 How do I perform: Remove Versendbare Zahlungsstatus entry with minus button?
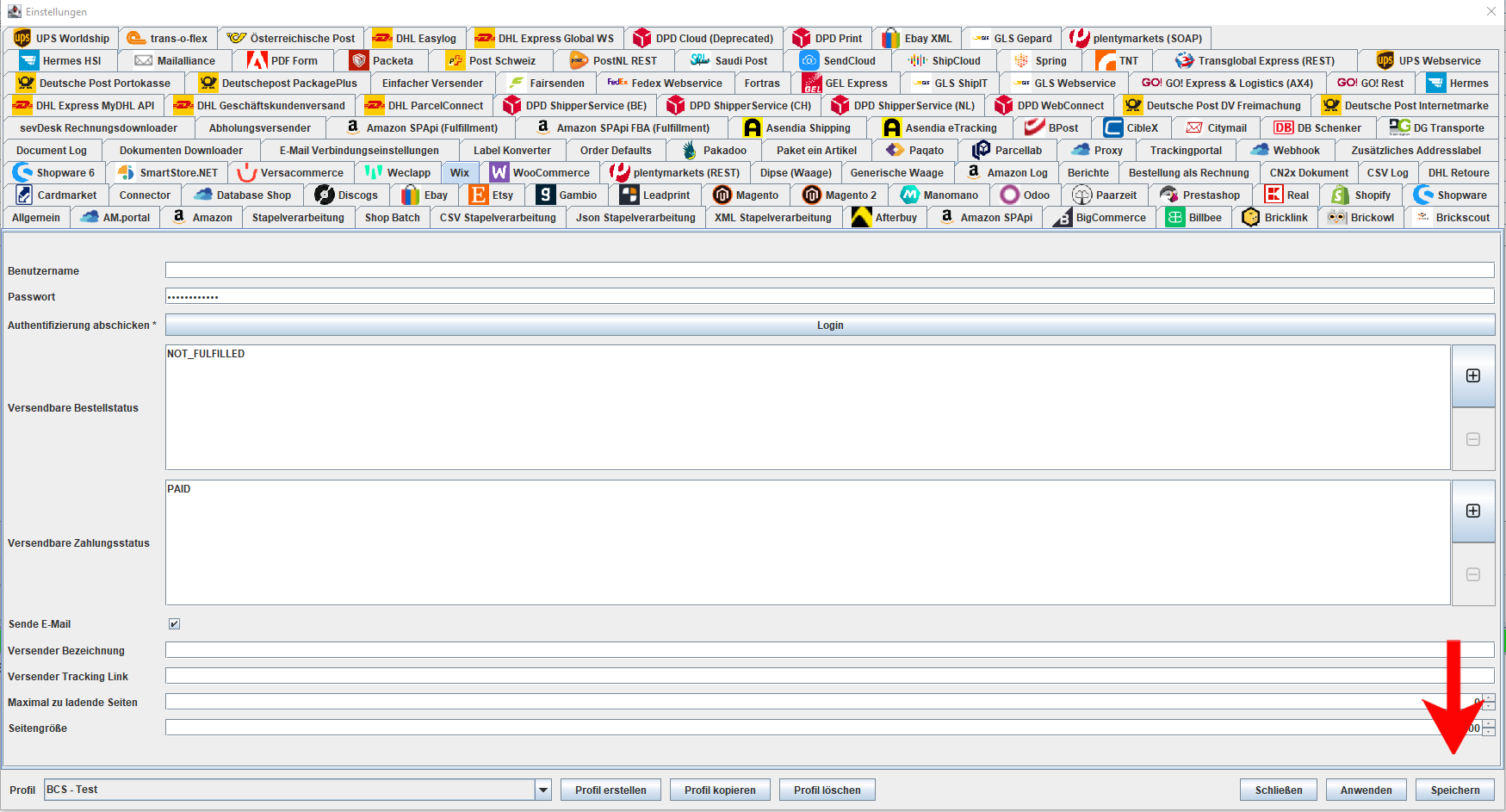click(1473, 574)
